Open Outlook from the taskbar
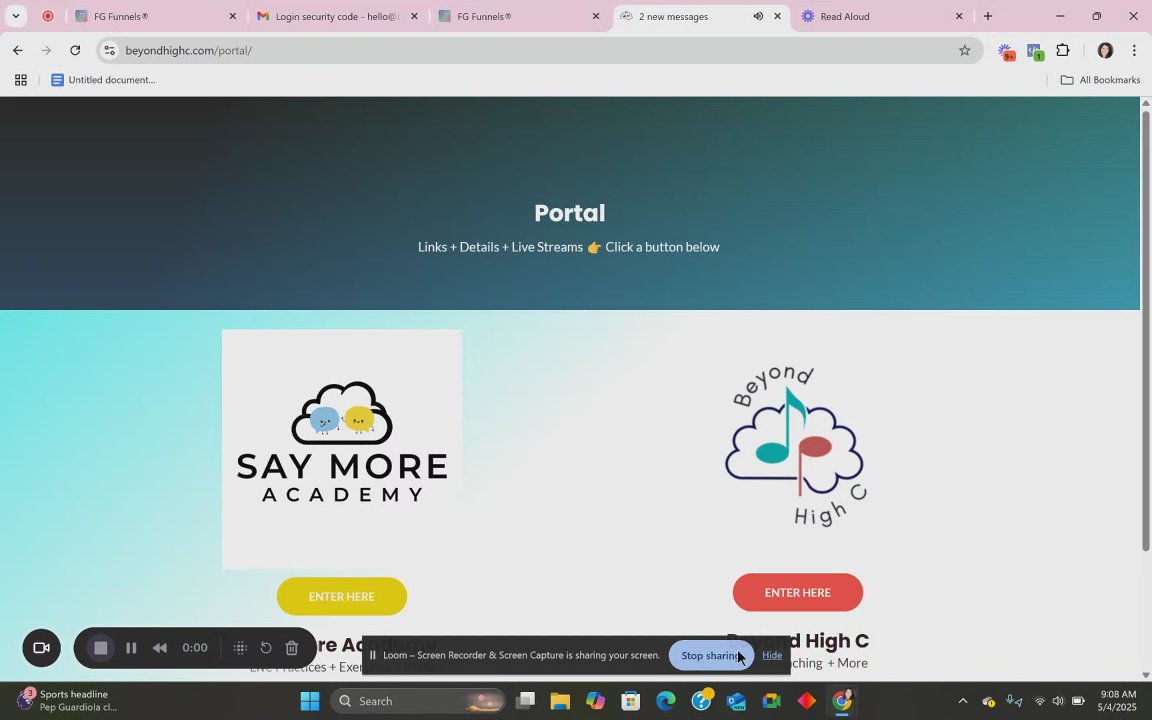The image size is (1152, 720). coord(736,701)
